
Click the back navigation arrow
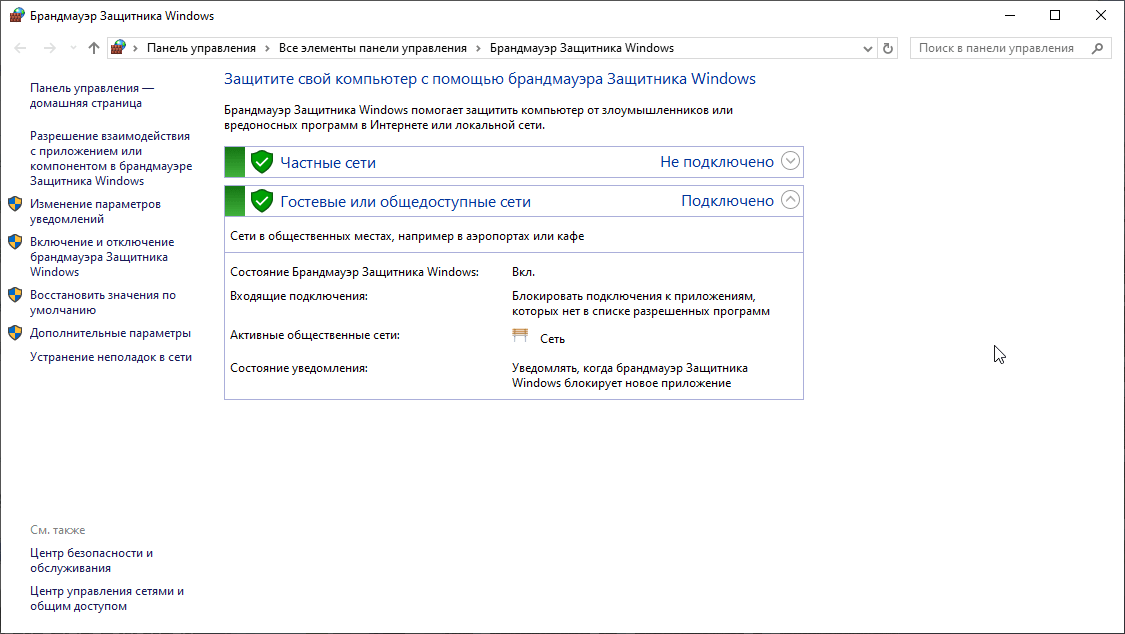(19, 47)
